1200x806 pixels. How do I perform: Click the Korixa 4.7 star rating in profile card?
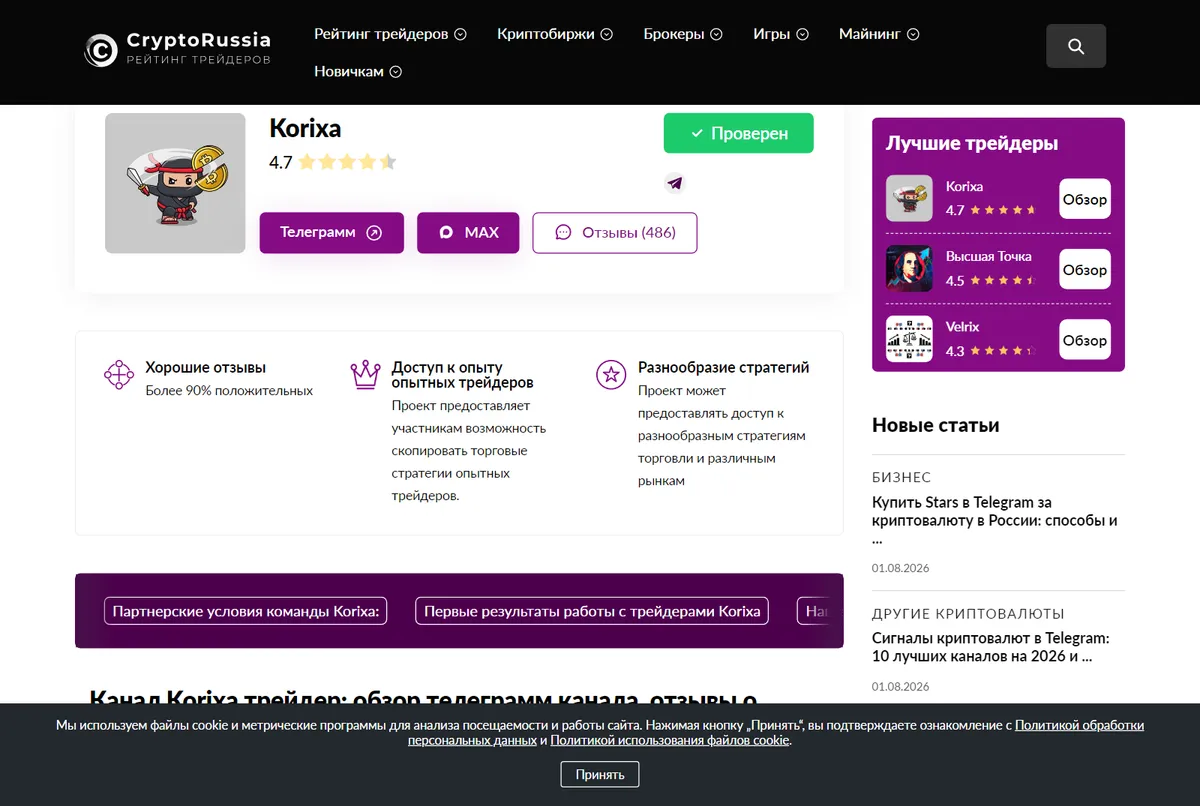[333, 162]
